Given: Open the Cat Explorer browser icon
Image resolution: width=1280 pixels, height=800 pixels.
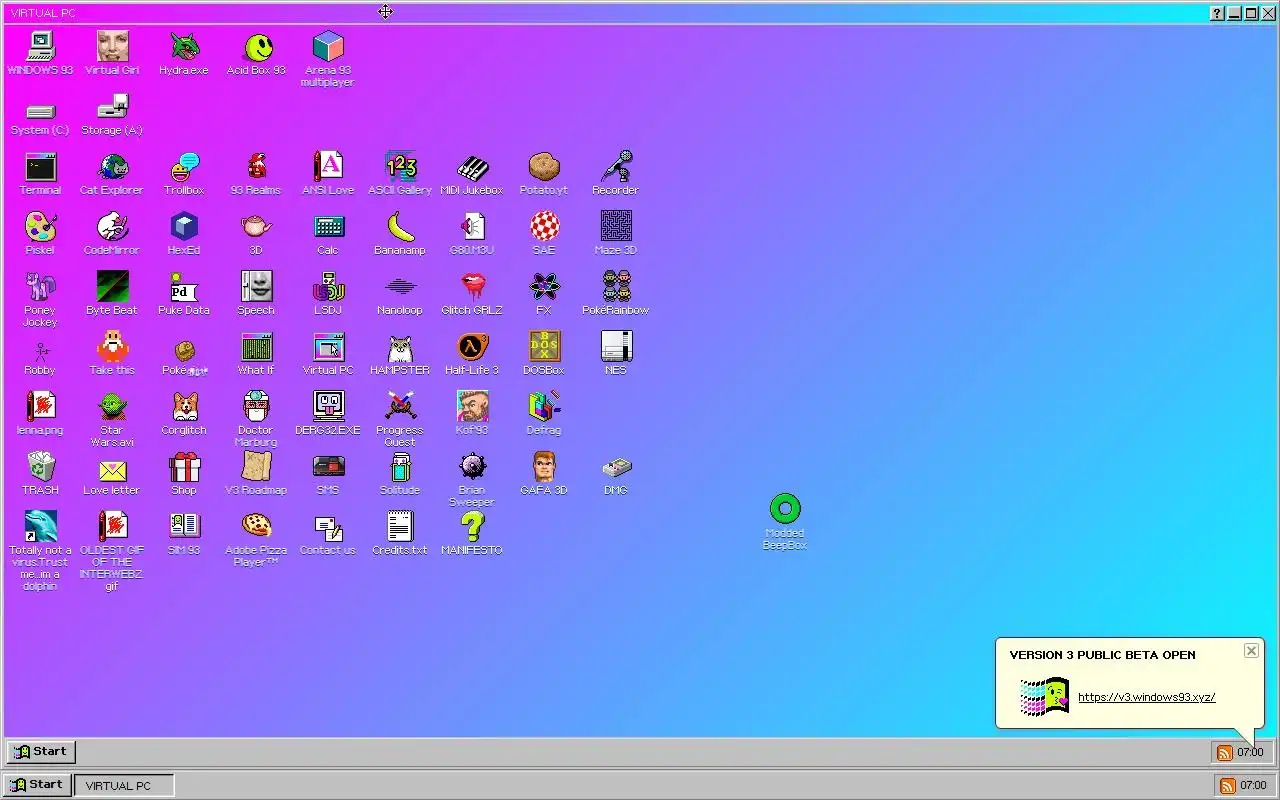Looking at the screenshot, I should [112, 174].
